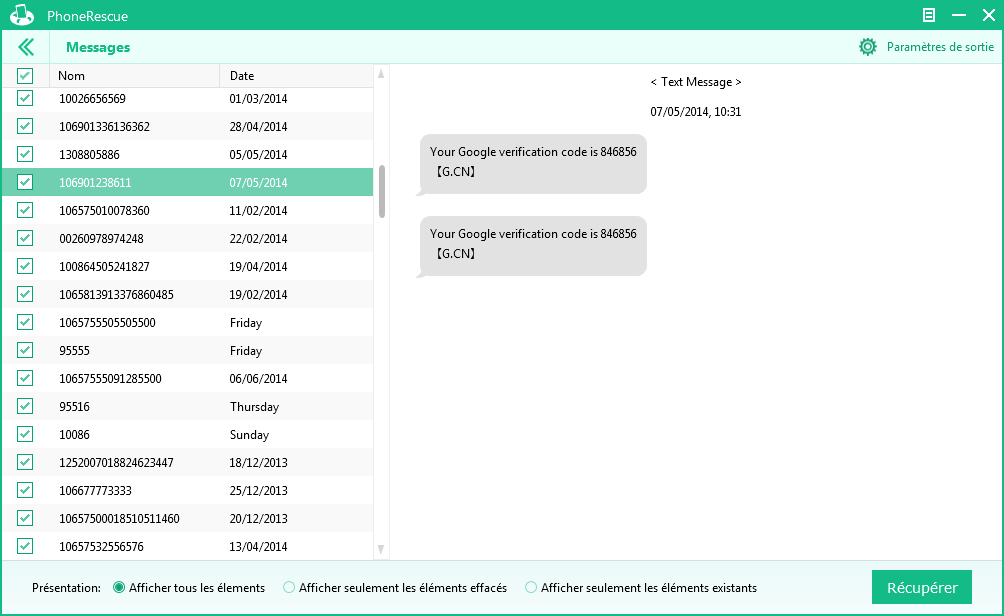Screen dimensions: 1004x616
Task: Uncheck the 95516 checkbox
Action: pyautogui.click(x=25, y=407)
